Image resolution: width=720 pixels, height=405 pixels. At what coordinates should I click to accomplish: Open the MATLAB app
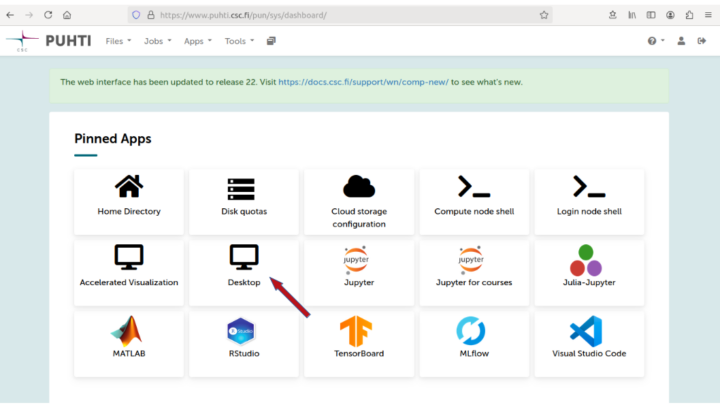129,344
